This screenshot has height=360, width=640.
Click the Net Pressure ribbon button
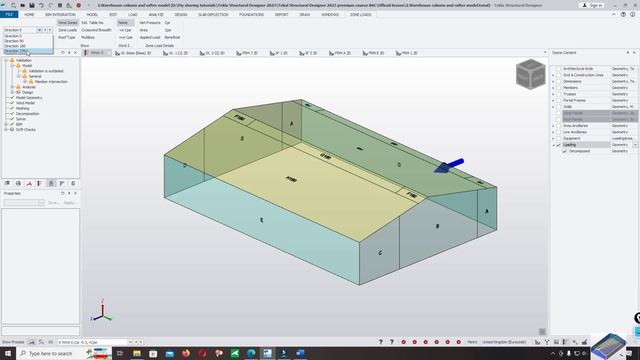[x=150, y=23]
